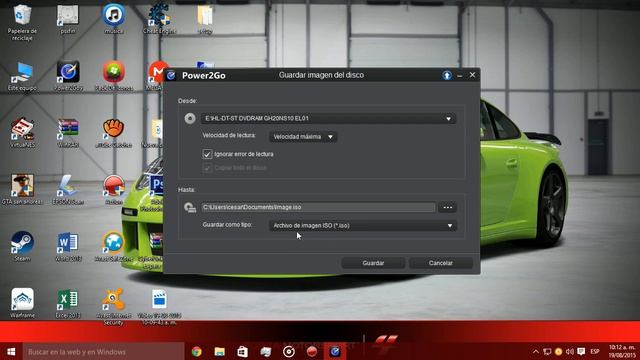Click the red record app on the taskbar
This screenshot has height=360, width=640.
tap(312, 351)
